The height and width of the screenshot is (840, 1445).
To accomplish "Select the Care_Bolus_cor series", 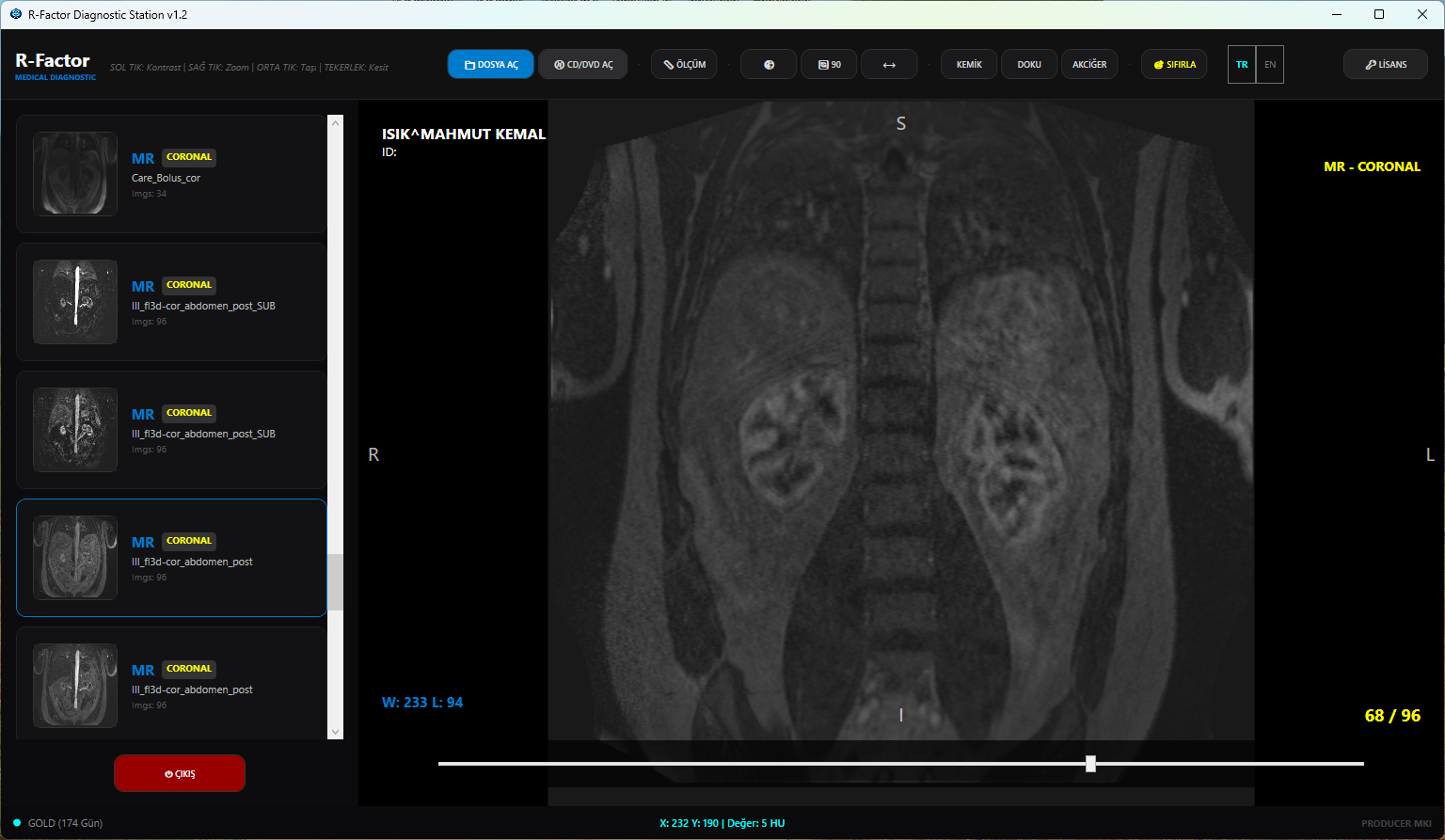I will pyautogui.click(x=171, y=174).
